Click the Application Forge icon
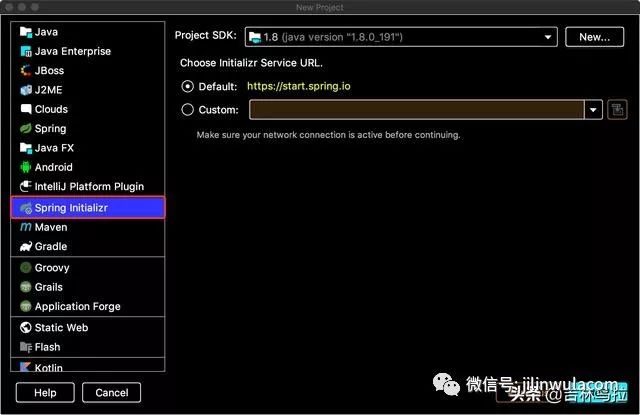 click(x=26, y=306)
